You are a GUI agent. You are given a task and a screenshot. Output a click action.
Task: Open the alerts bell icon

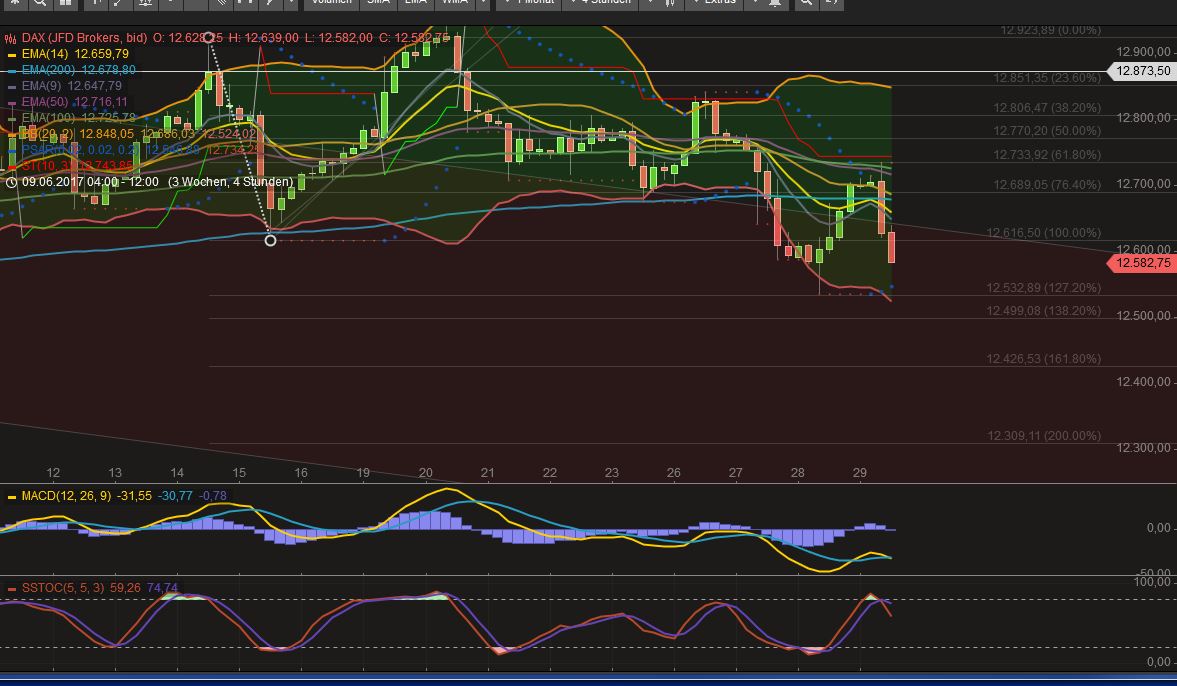coord(777,4)
